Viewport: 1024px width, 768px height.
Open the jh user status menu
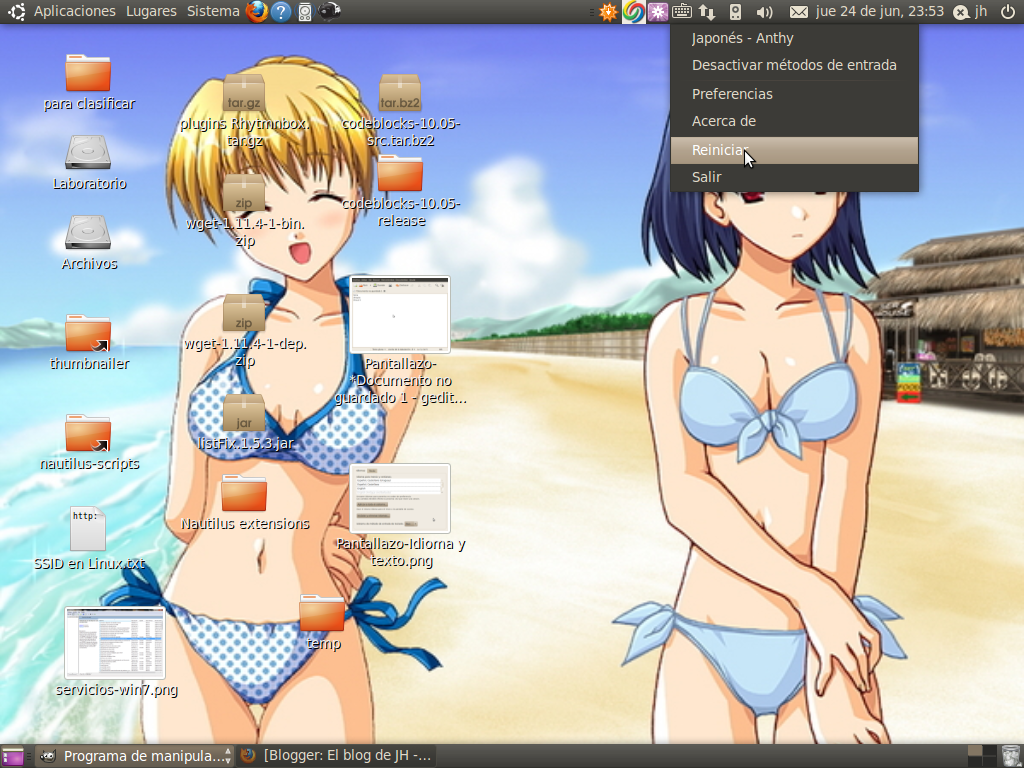tap(970, 11)
